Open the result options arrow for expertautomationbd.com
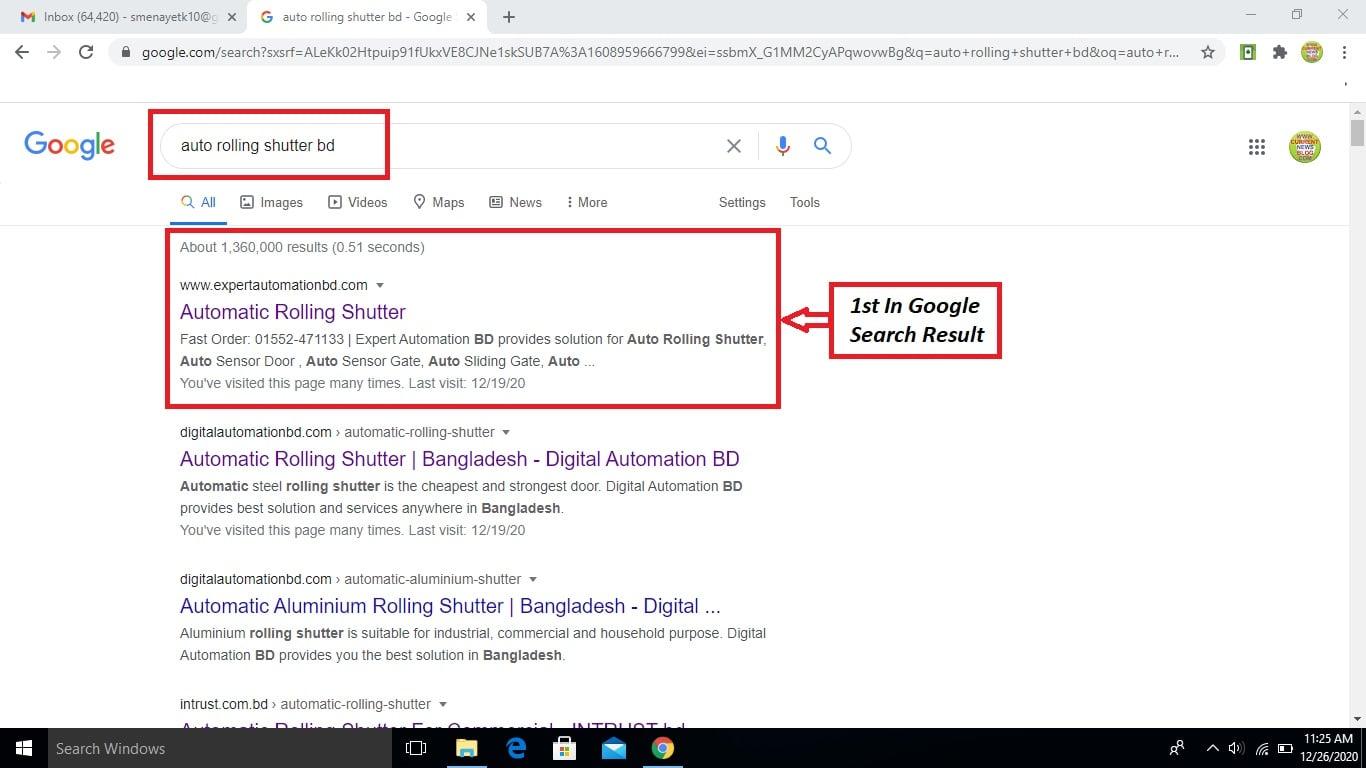This screenshot has width=1366, height=768. point(380,285)
